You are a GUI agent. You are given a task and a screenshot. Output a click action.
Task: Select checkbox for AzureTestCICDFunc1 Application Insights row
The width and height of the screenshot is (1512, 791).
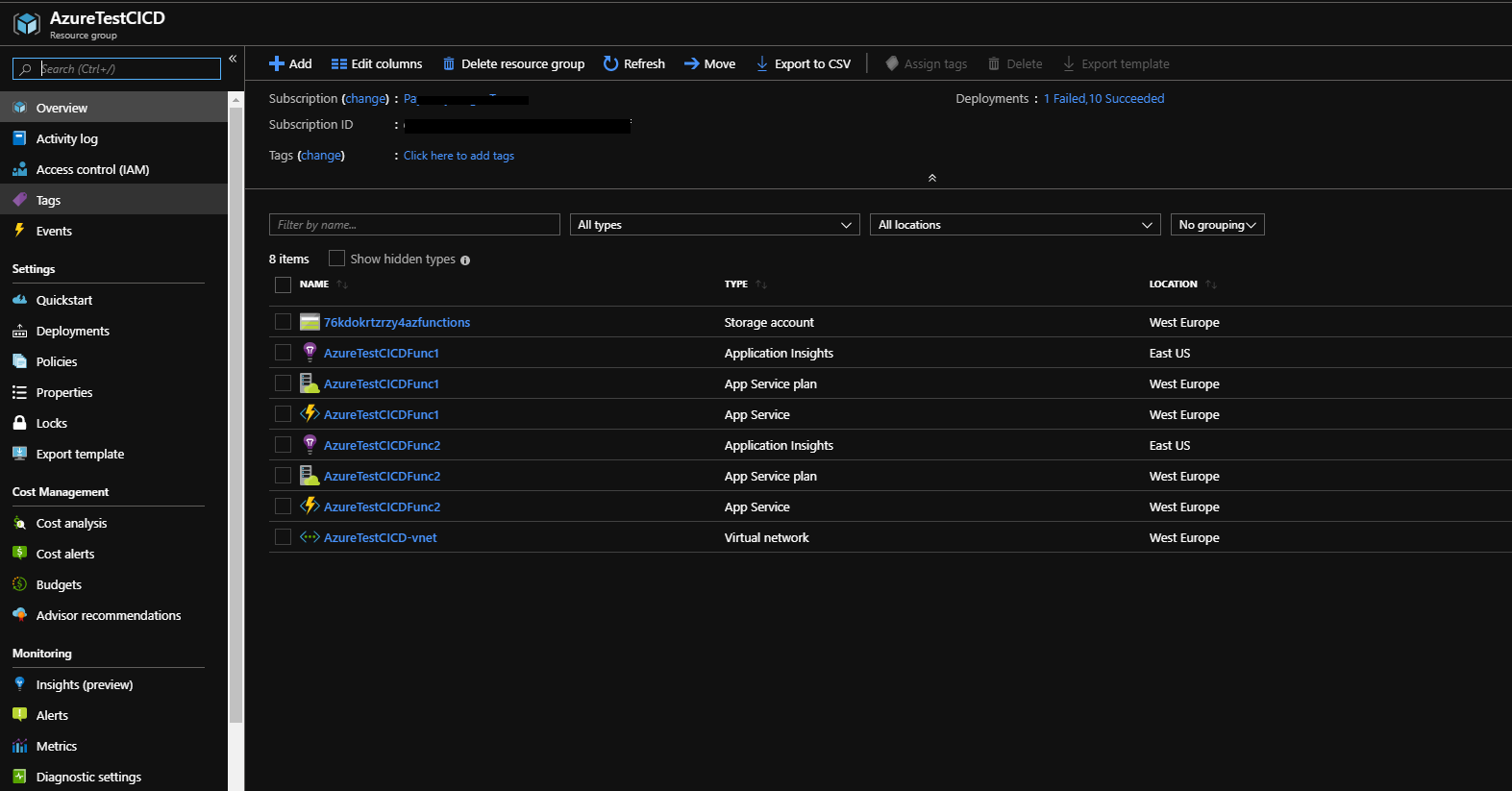[283, 353]
